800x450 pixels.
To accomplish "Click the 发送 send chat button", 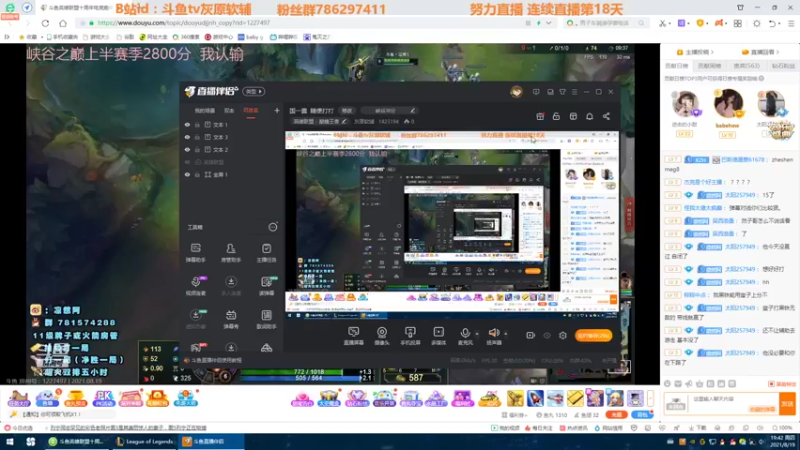I will (787, 403).
